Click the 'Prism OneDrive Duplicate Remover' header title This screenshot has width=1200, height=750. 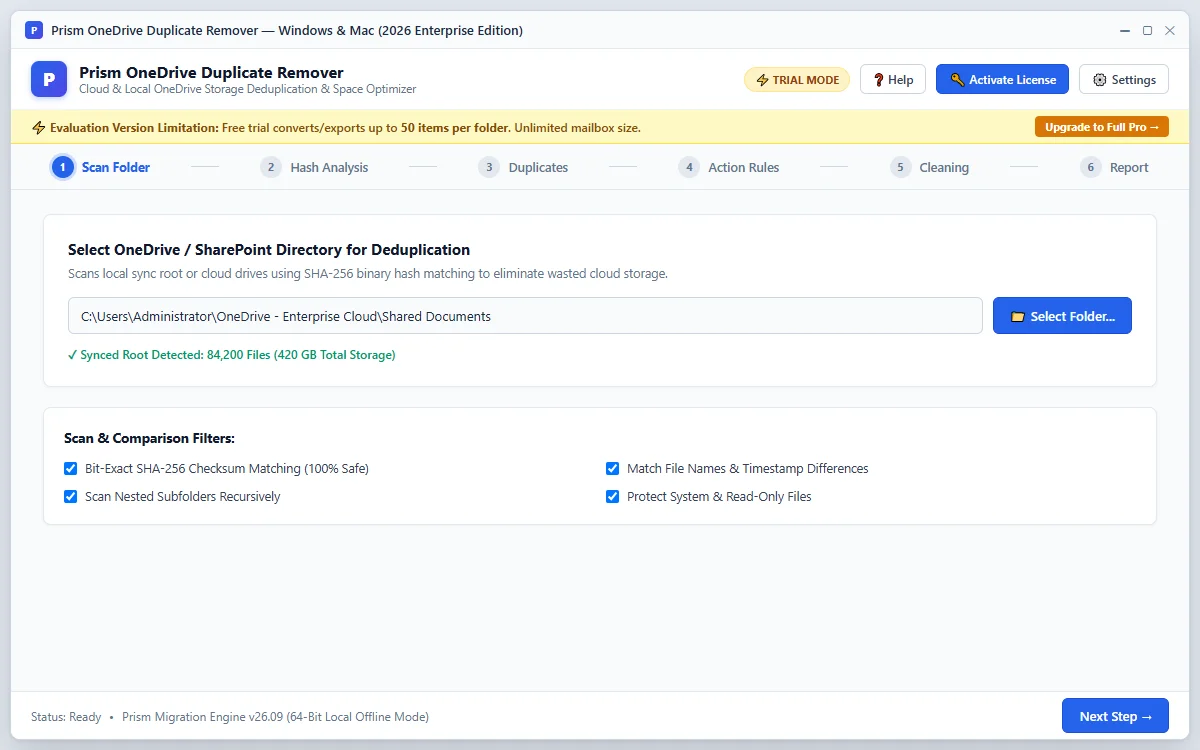[x=211, y=72]
